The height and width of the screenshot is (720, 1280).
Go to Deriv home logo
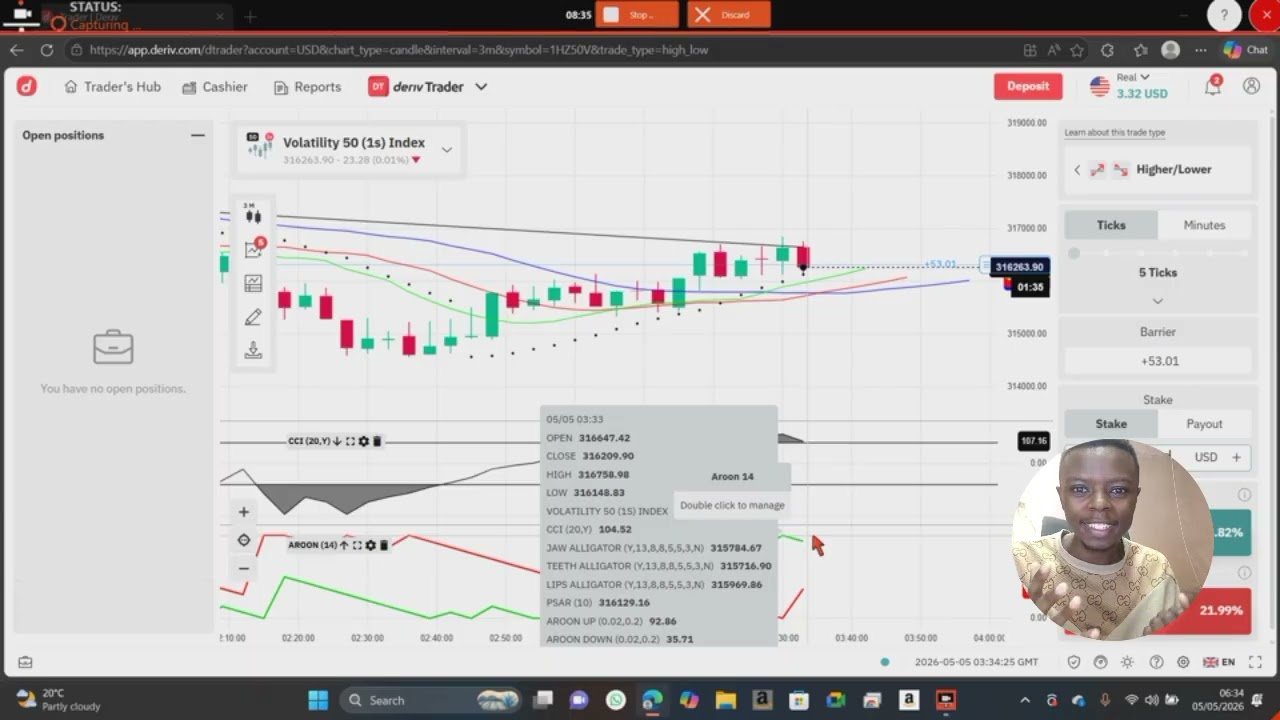click(27, 87)
